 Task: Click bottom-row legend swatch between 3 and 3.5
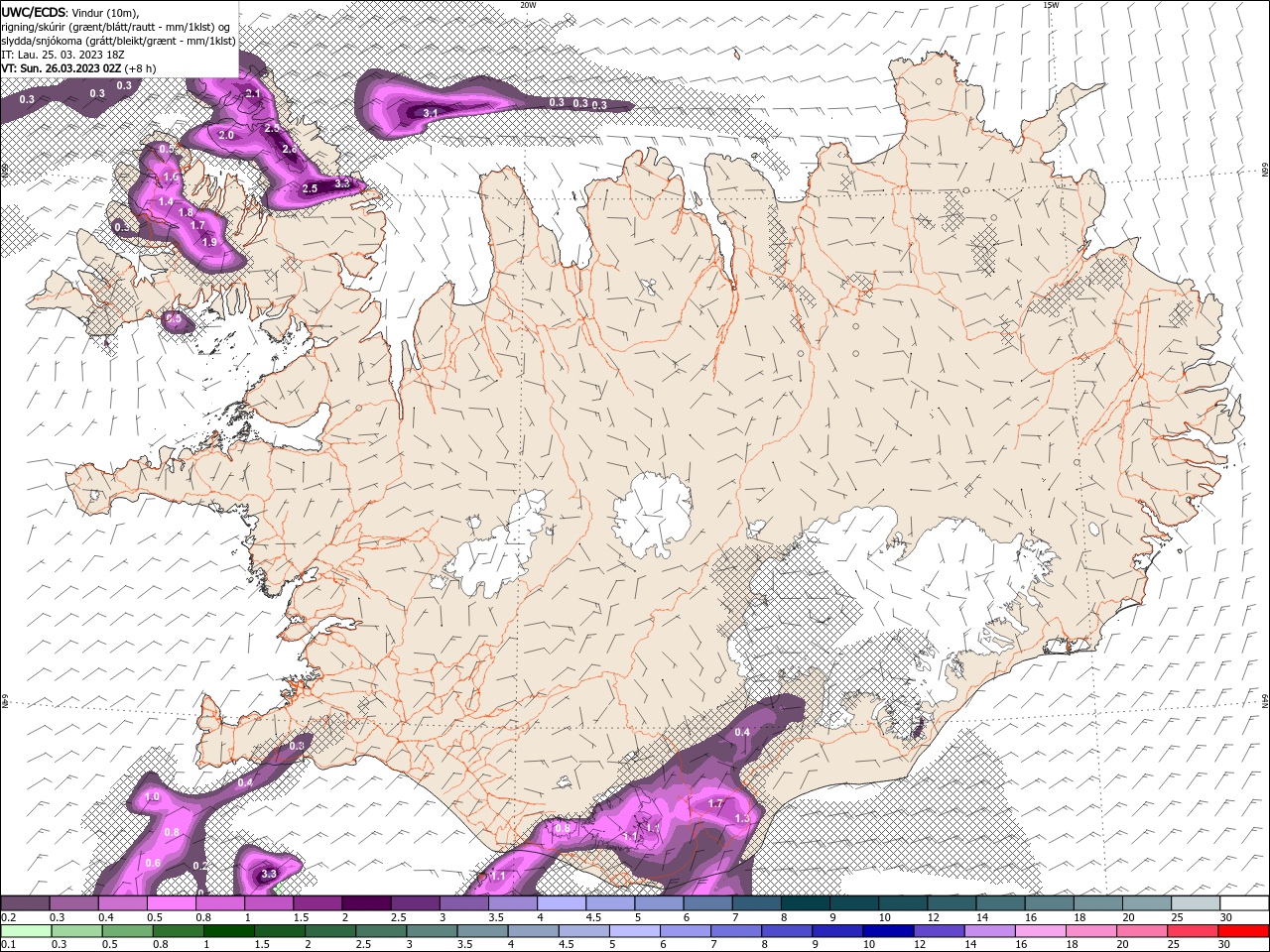pos(432,931)
